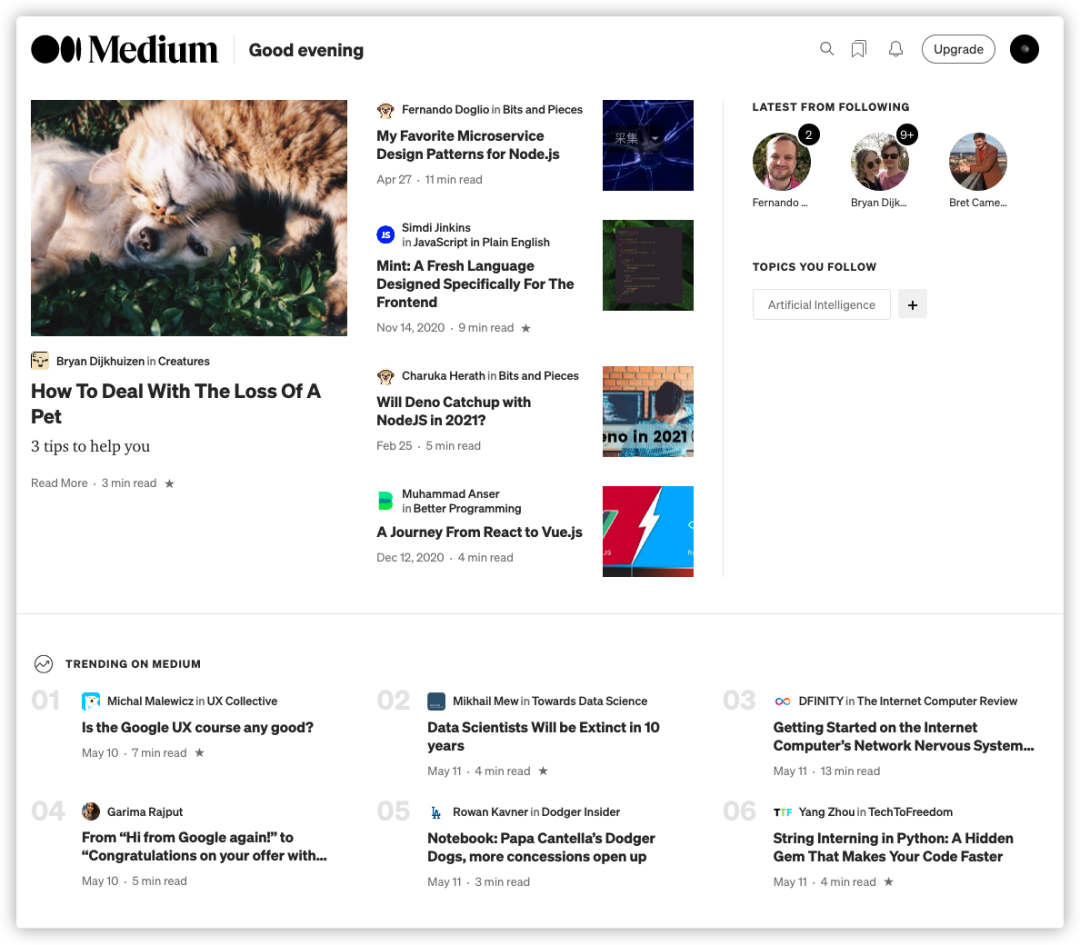Image resolution: width=1080 pixels, height=945 pixels.
Task: Open the Creatures publication link
Action: coord(184,361)
